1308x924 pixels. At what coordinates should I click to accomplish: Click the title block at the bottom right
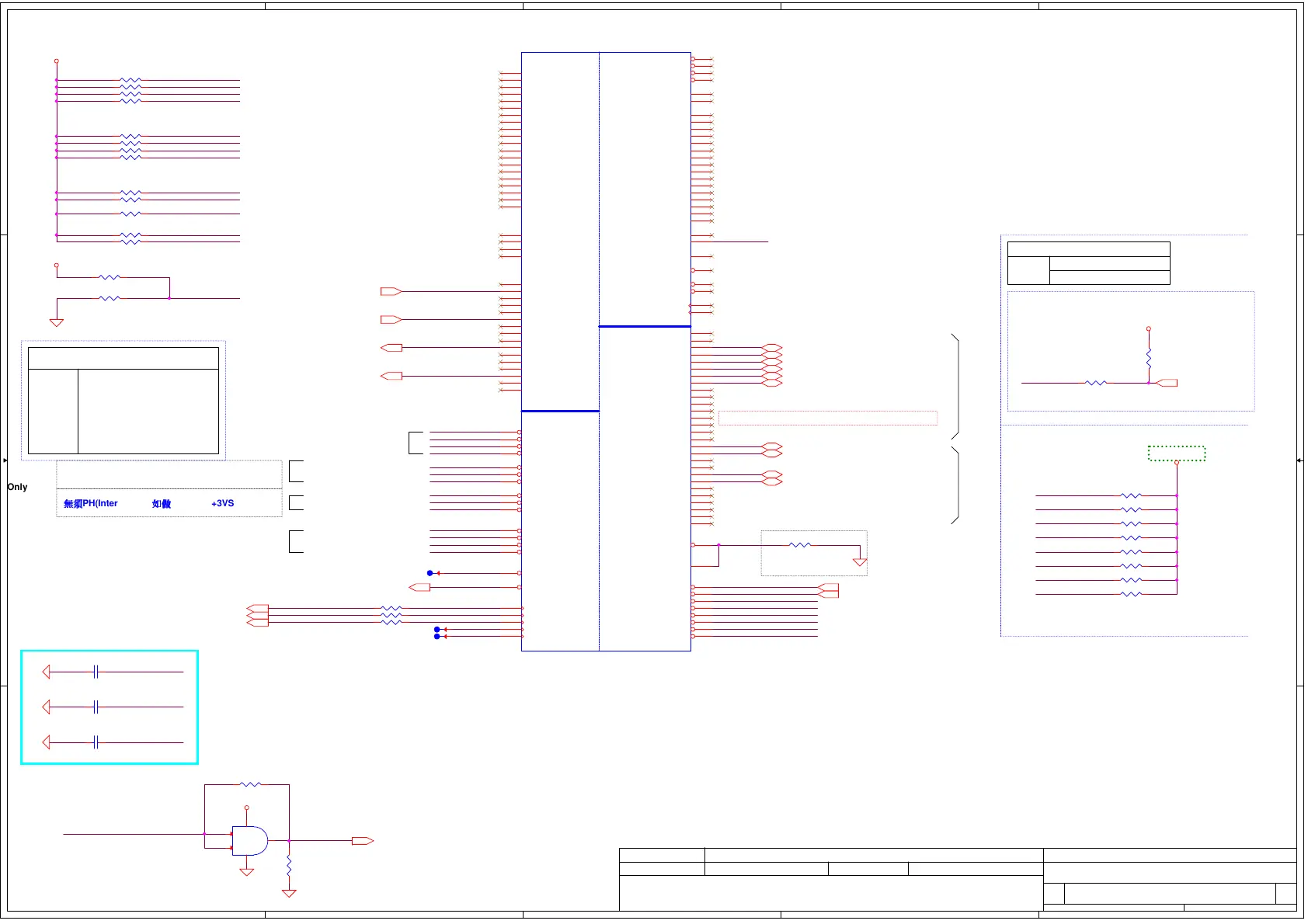958,880
